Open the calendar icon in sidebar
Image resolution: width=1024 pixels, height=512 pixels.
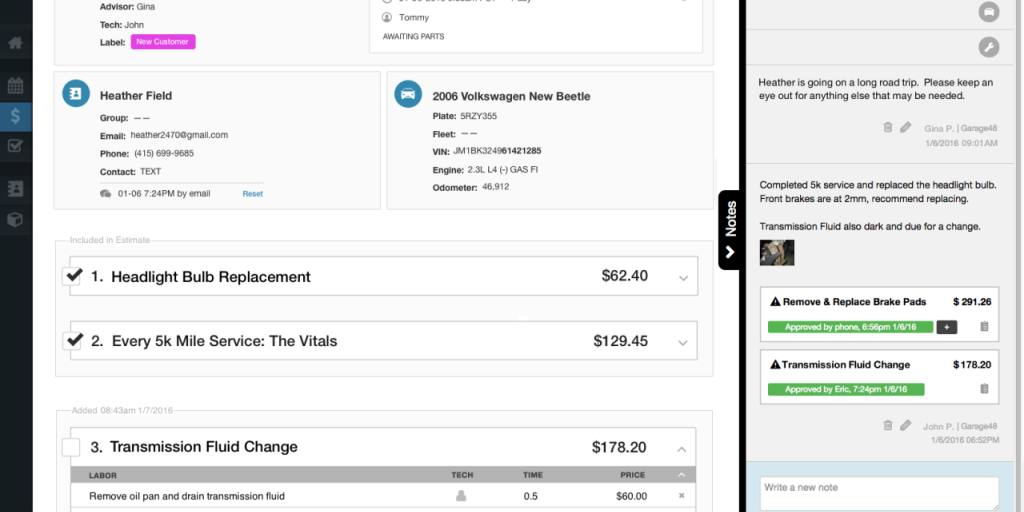click(x=15, y=86)
